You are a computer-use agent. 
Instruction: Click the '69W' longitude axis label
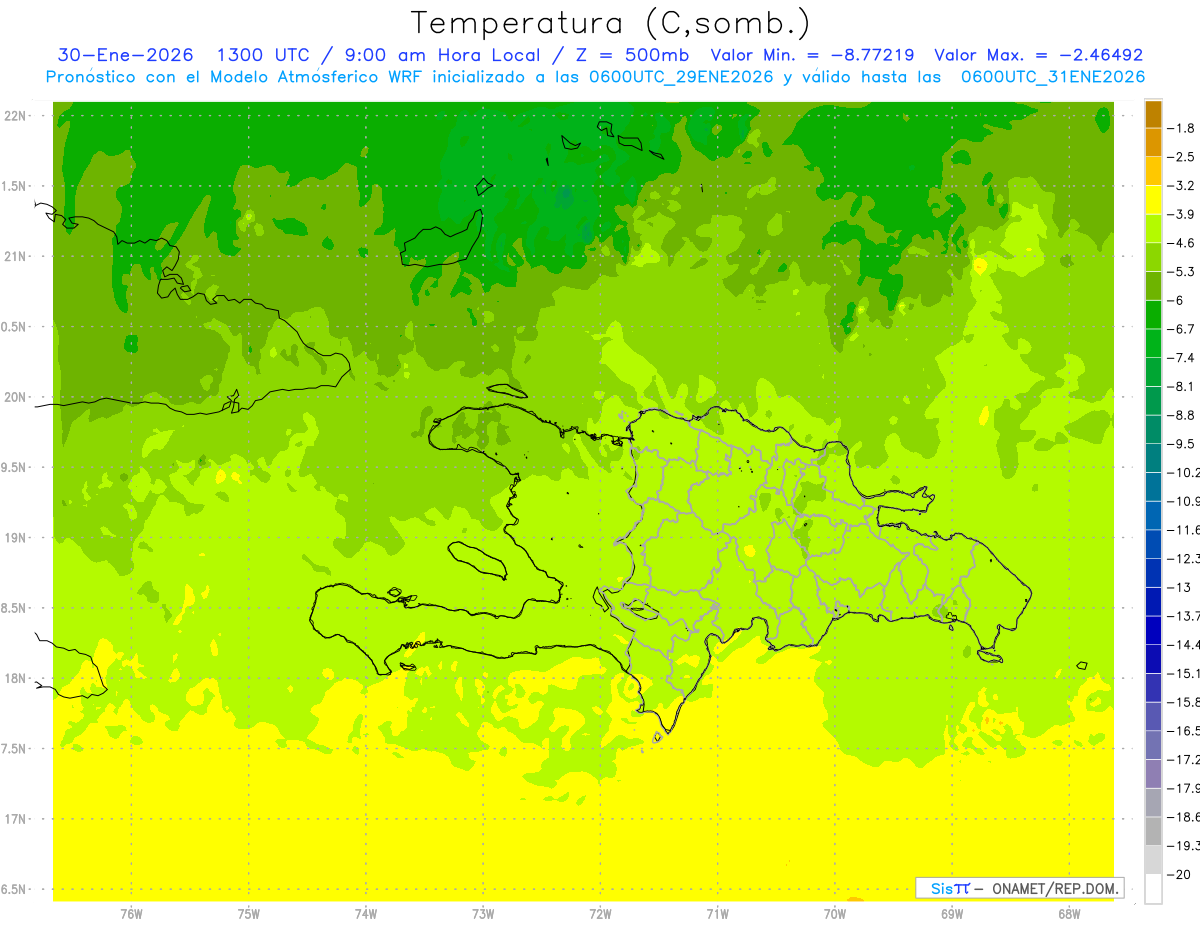pos(951,913)
